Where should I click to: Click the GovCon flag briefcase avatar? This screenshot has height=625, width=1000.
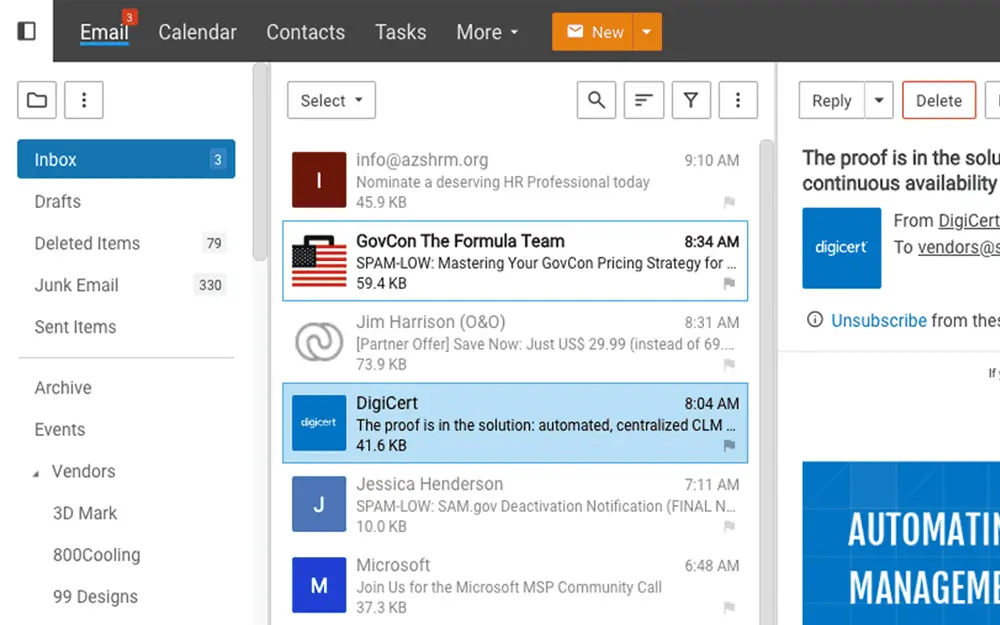tap(319, 261)
